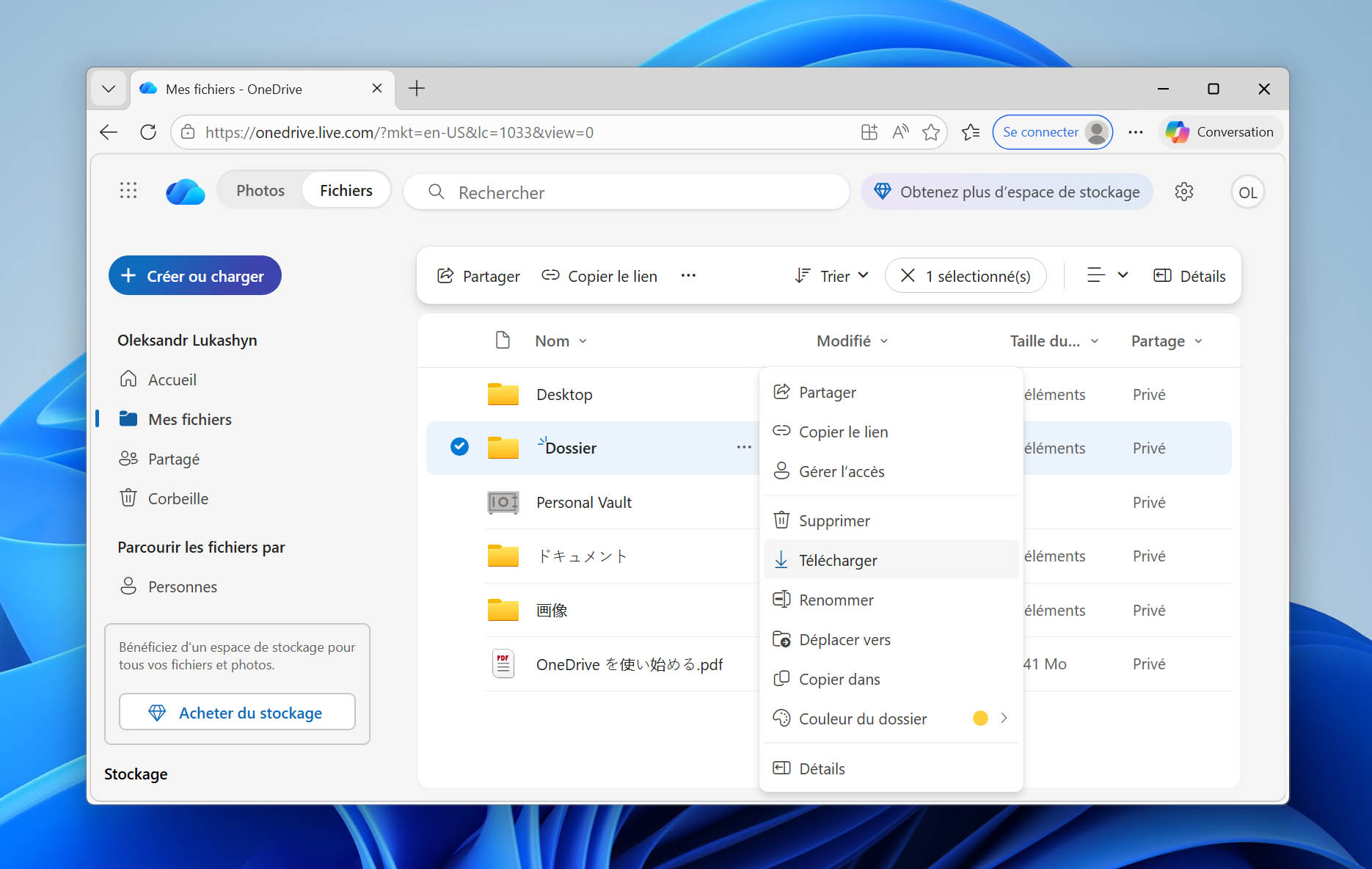
Task: Open Copilot Conversation button
Action: 1219,132
